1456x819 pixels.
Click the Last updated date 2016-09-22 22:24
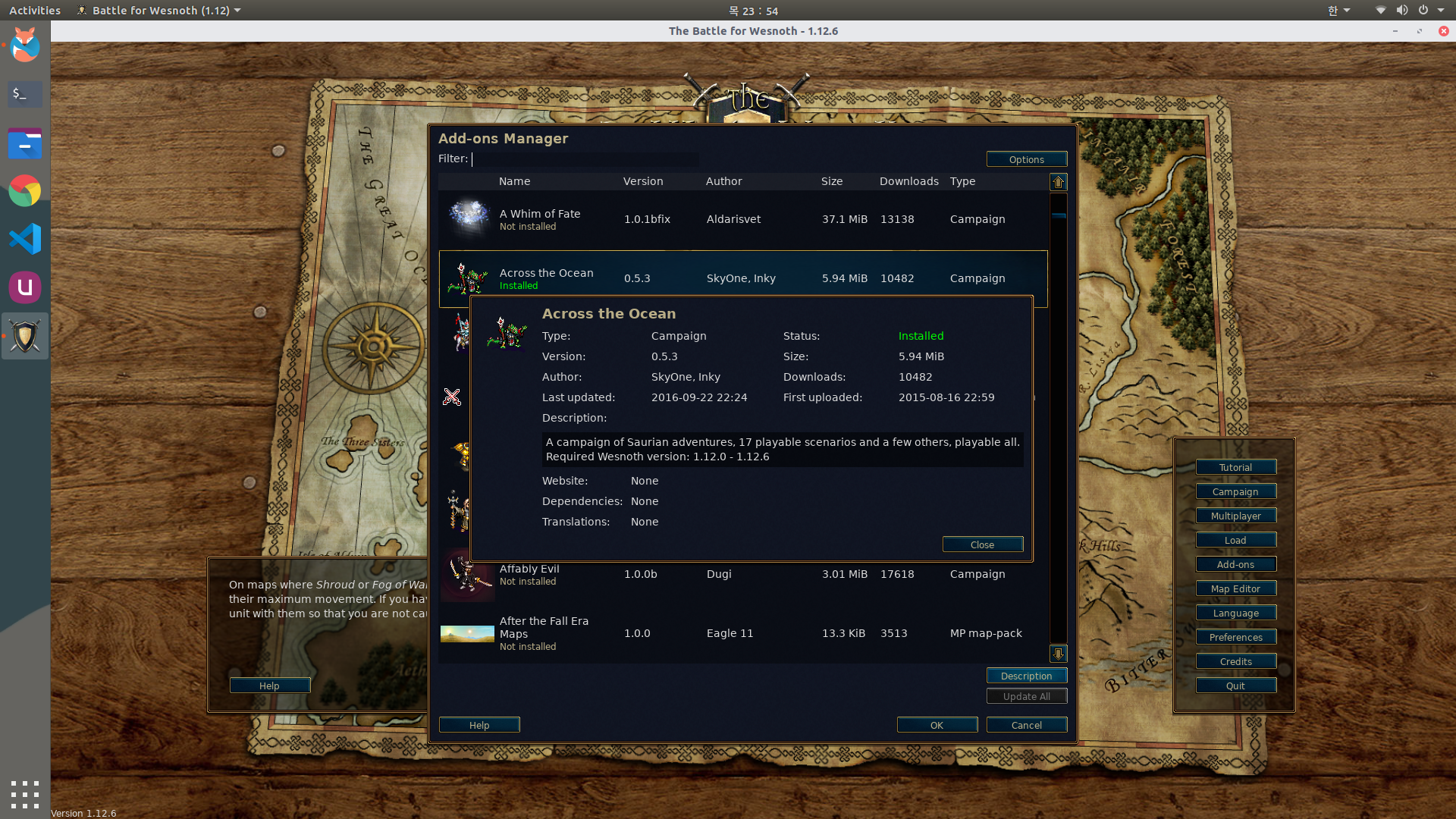point(699,397)
